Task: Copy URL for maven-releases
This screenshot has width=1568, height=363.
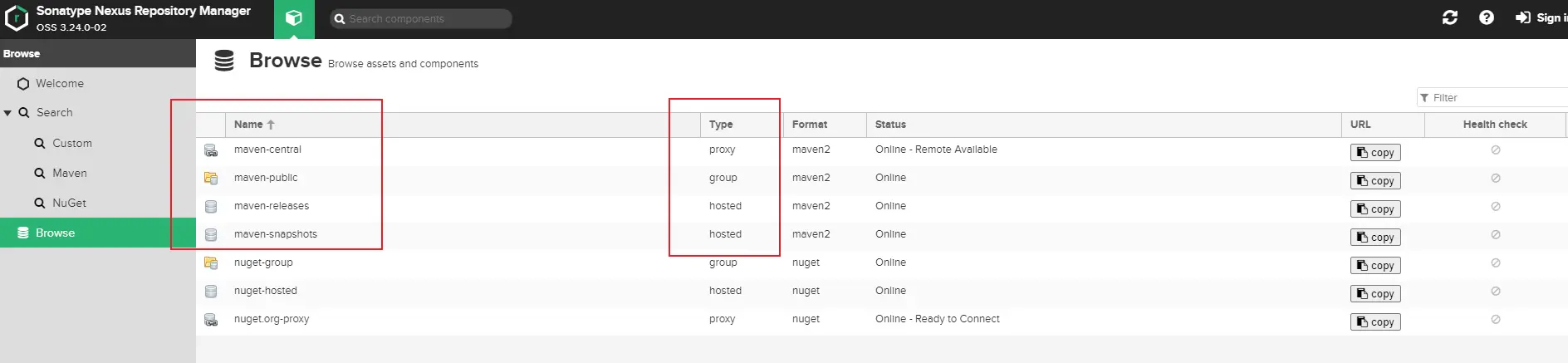Action: tap(1375, 209)
